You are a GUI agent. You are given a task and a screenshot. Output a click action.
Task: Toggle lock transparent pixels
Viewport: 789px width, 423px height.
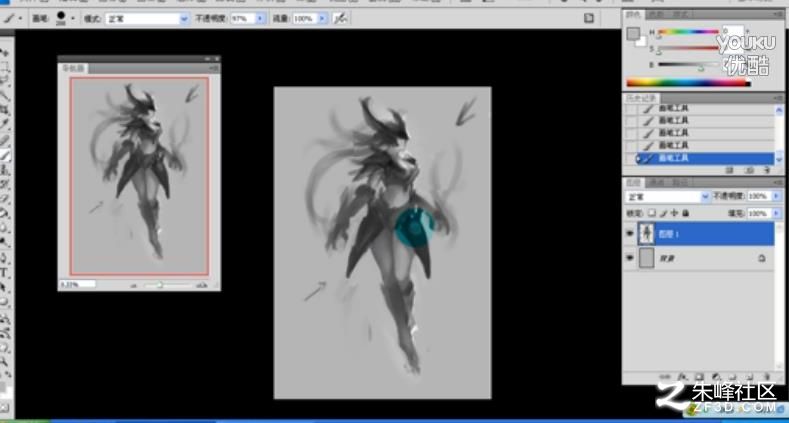coord(652,213)
